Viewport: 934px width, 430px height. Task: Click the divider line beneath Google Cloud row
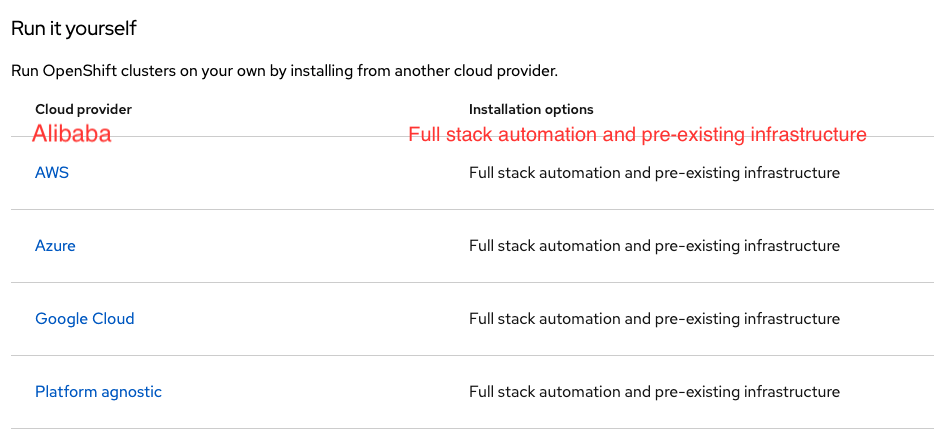[x=472, y=356]
